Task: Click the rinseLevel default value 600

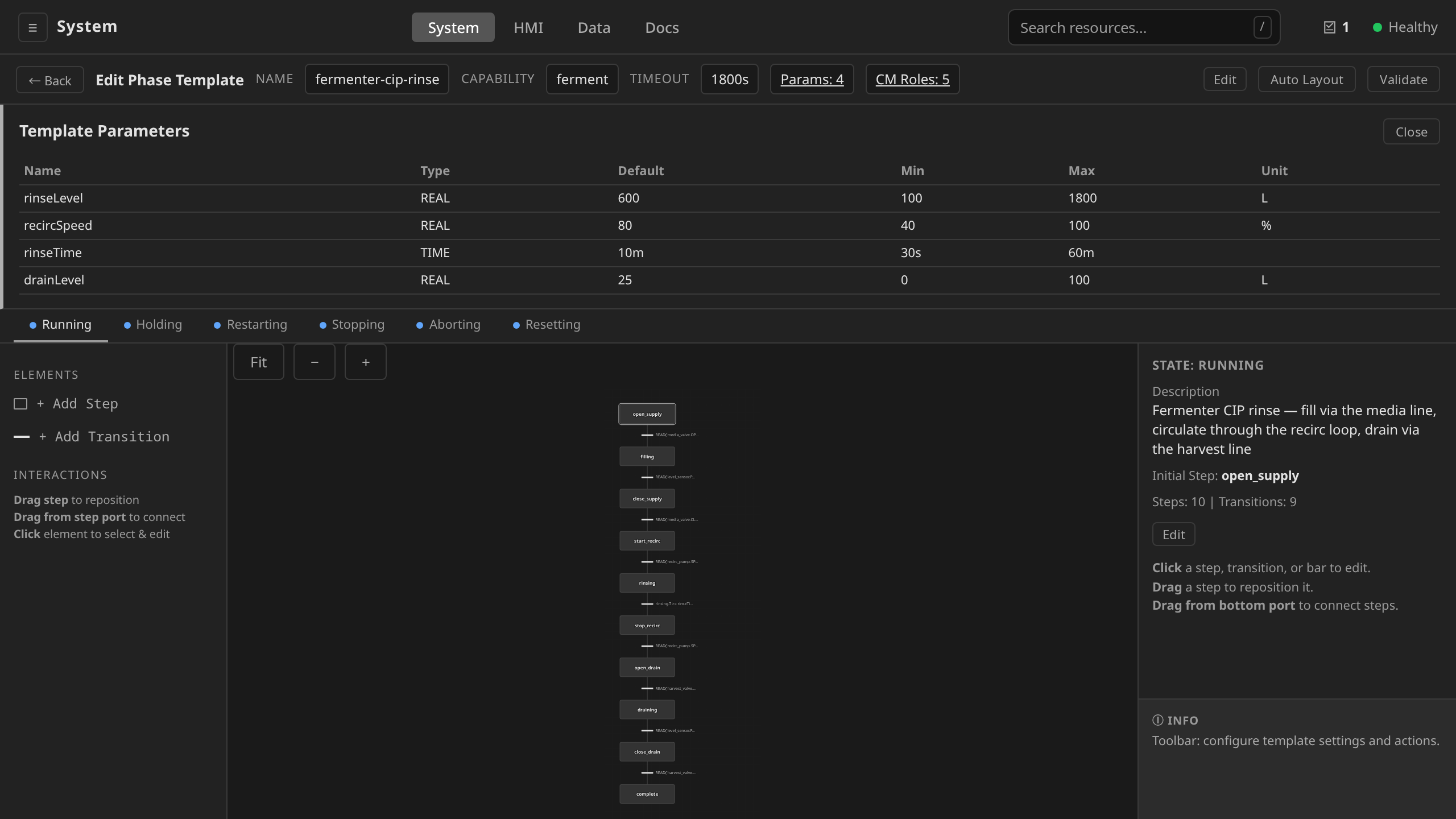Action: 628,198
